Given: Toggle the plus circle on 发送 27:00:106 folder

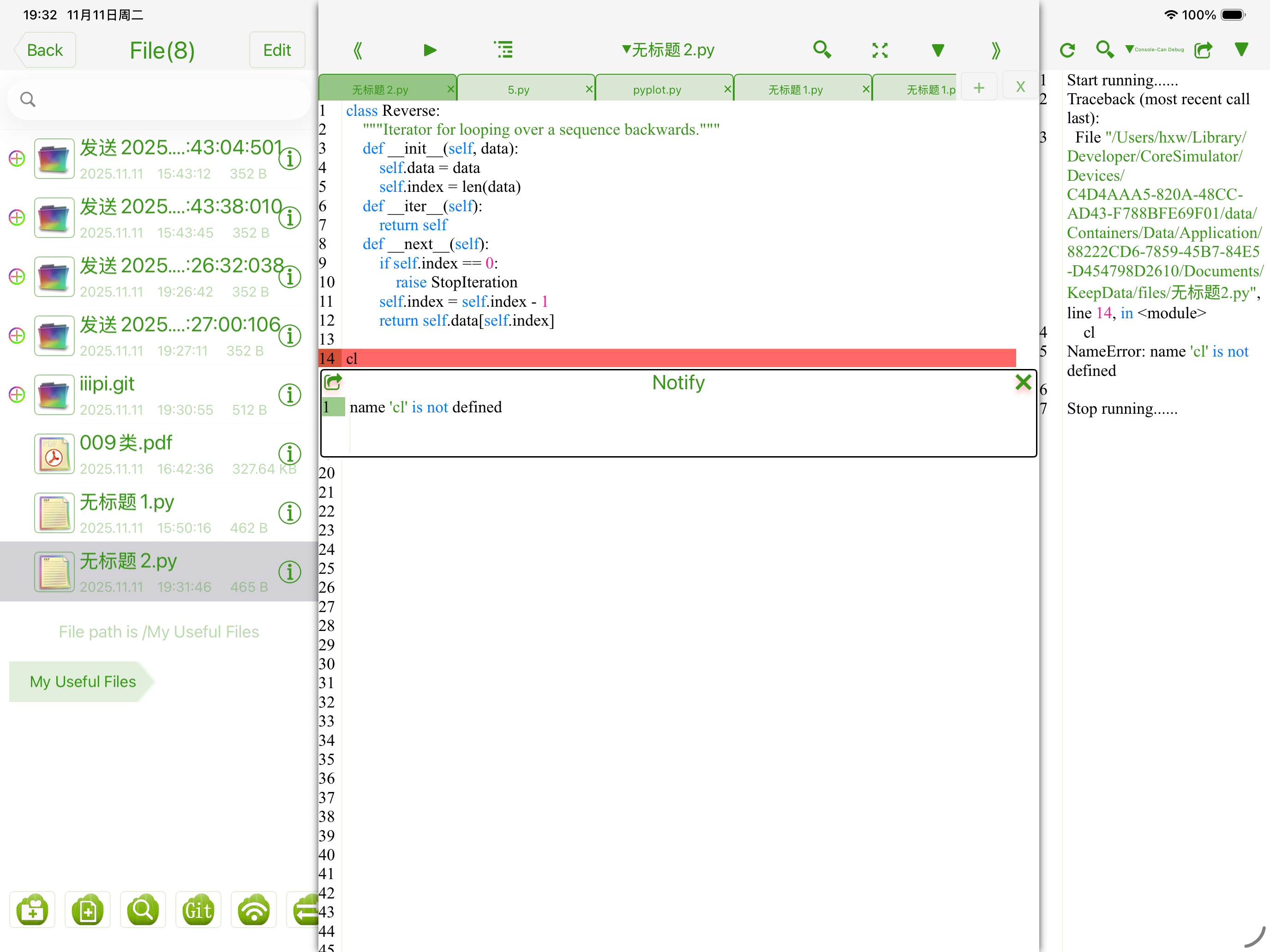Looking at the screenshot, I should coord(17,336).
